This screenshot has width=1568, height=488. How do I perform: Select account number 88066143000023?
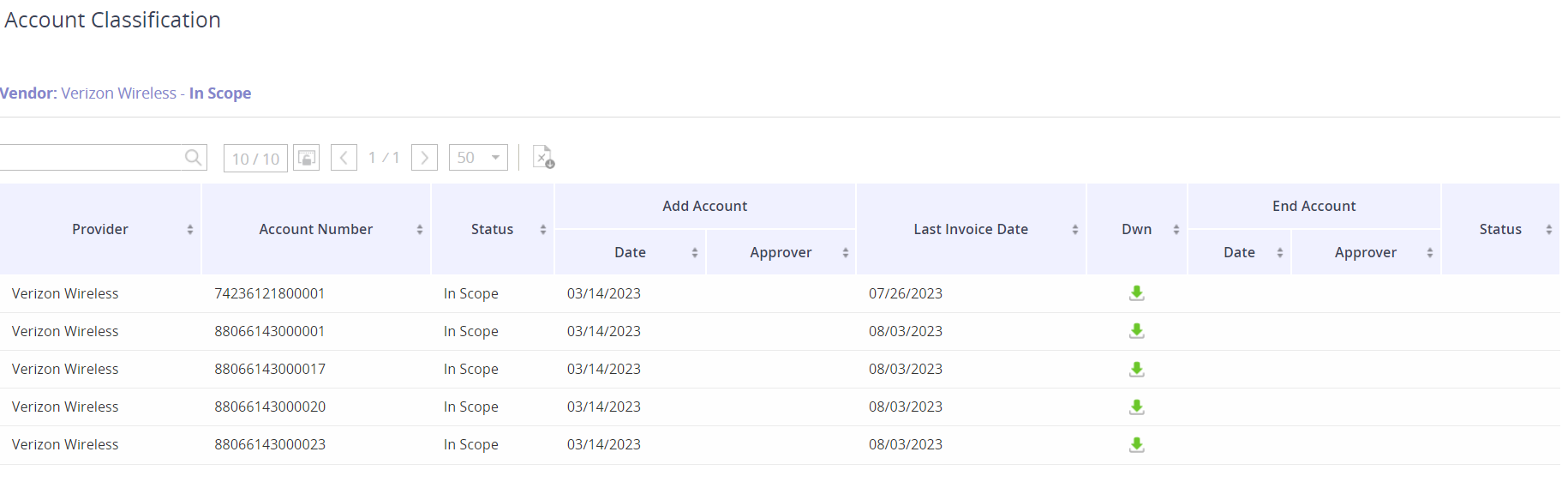click(x=270, y=444)
